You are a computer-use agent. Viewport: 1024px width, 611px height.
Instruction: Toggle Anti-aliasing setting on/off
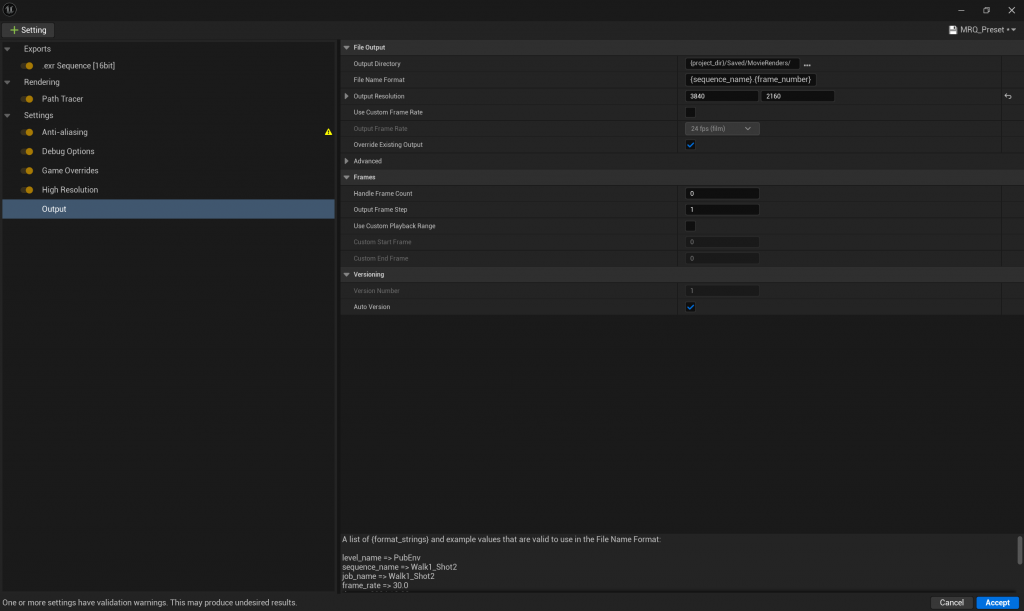27,133
